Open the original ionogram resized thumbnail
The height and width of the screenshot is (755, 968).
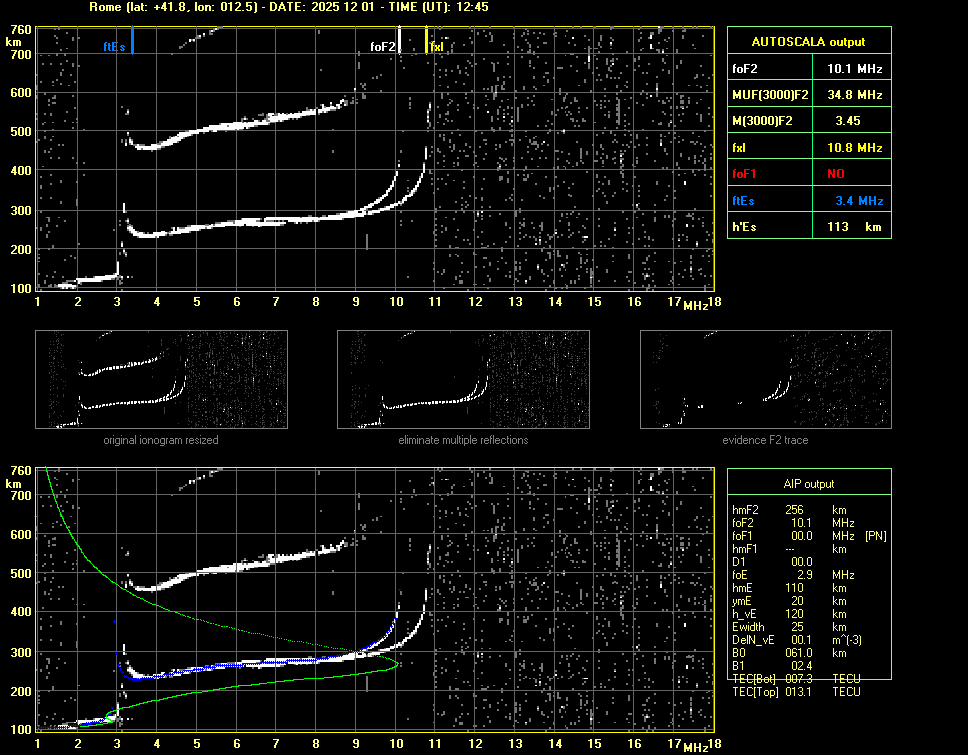(x=161, y=380)
